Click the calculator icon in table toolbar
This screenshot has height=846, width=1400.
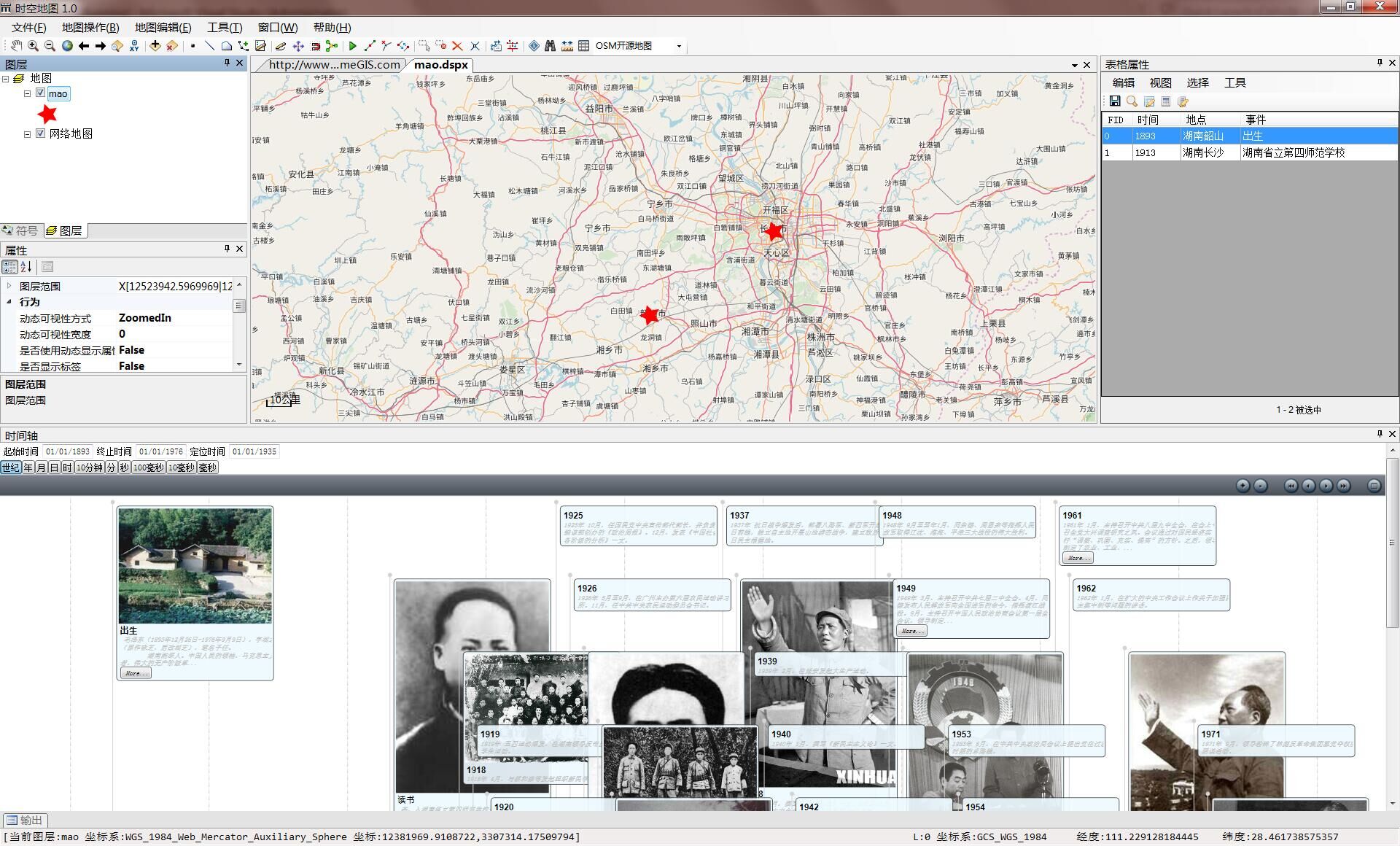point(1166,101)
